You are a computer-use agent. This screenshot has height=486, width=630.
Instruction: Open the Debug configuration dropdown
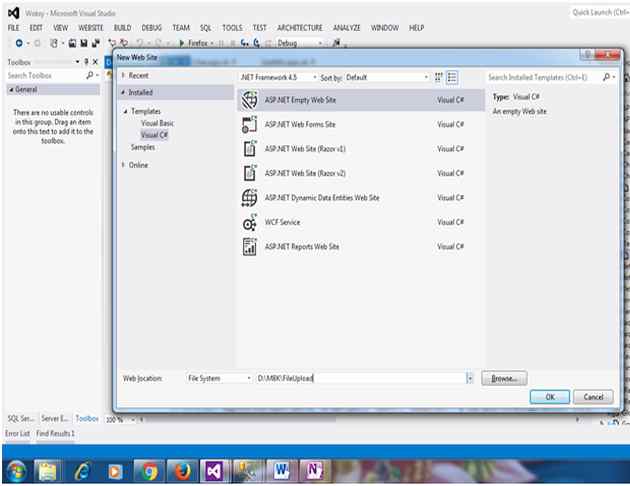click(x=299, y=43)
